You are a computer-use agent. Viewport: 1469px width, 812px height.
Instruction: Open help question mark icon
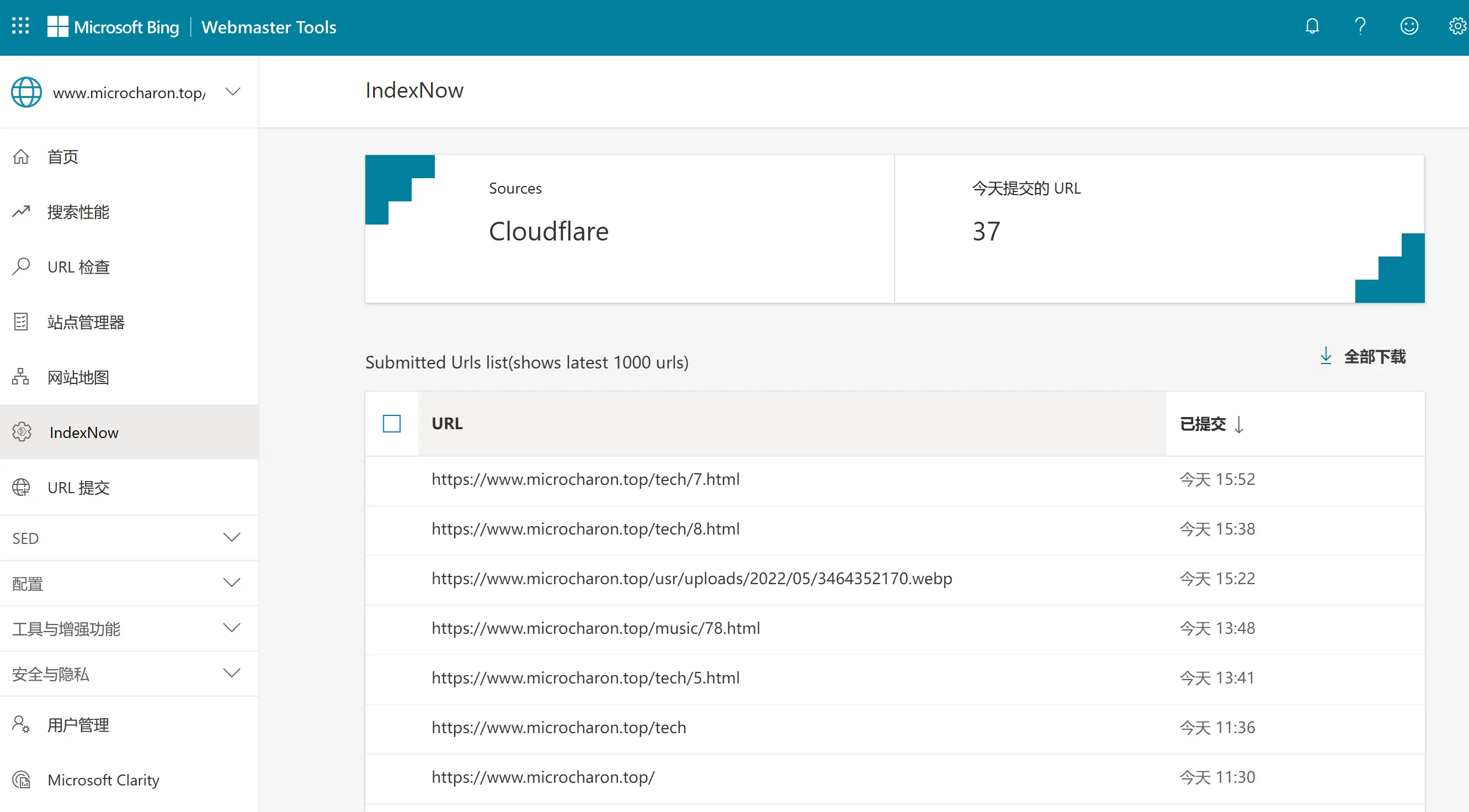pos(1360,26)
